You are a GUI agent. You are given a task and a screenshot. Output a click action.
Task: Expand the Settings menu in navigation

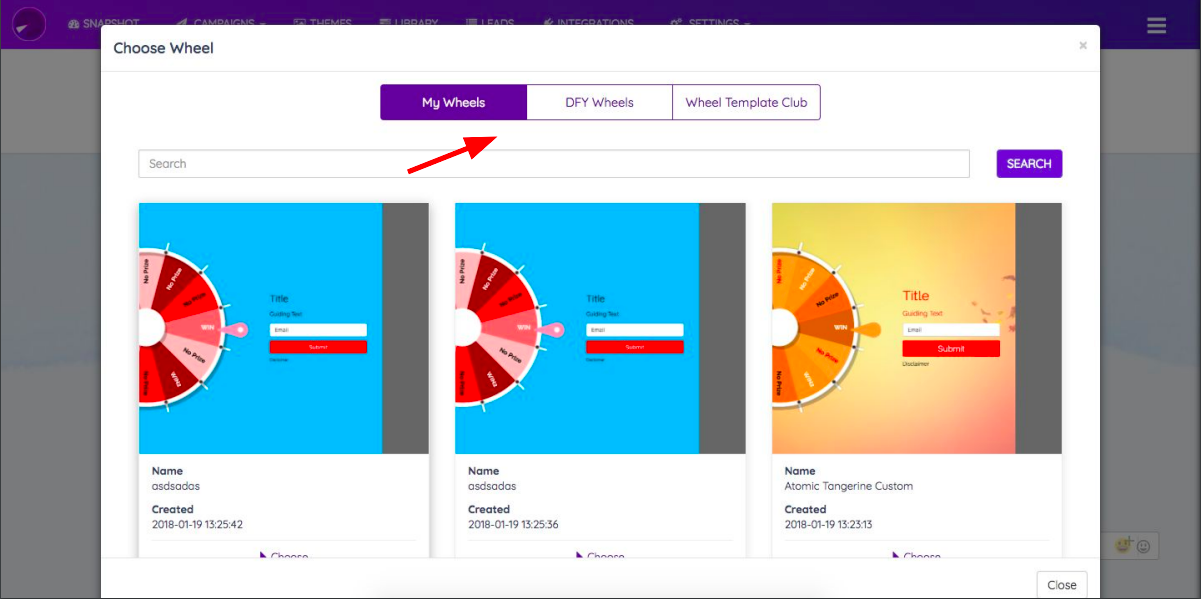711,23
